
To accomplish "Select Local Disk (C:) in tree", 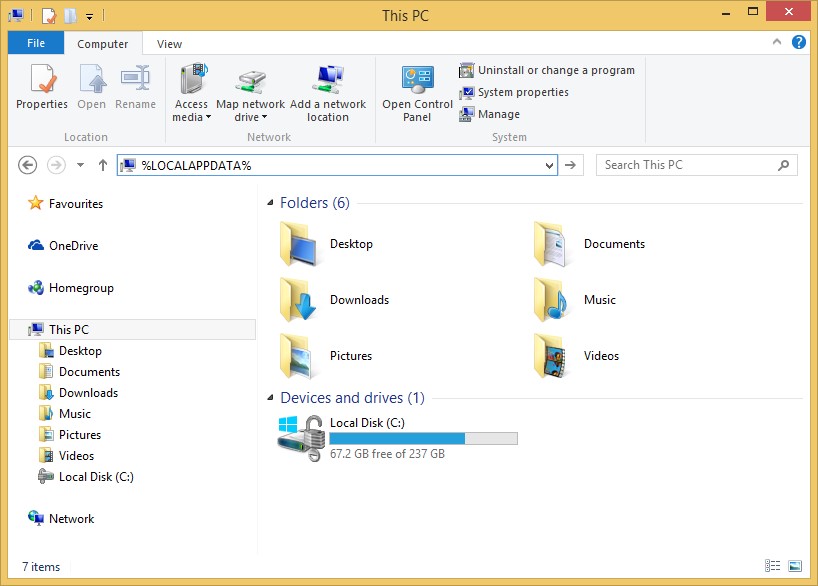I will (86, 476).
